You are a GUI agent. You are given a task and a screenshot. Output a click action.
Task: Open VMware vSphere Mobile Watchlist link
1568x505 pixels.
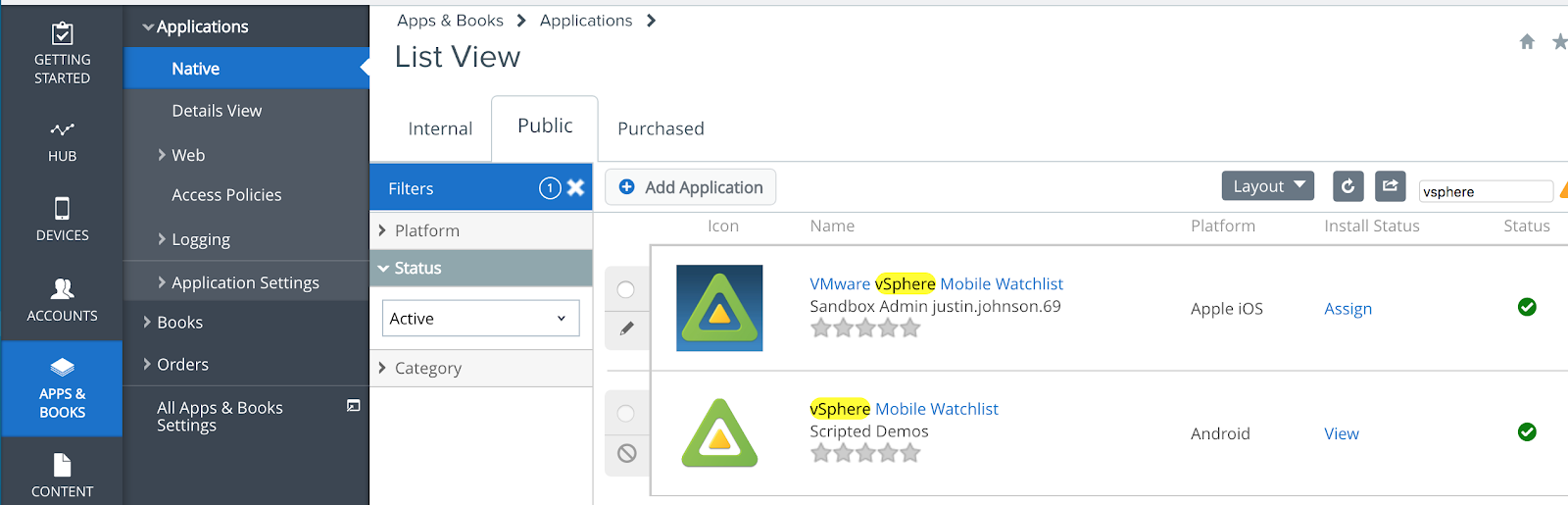pyautogui.click(x=936, y=283)
